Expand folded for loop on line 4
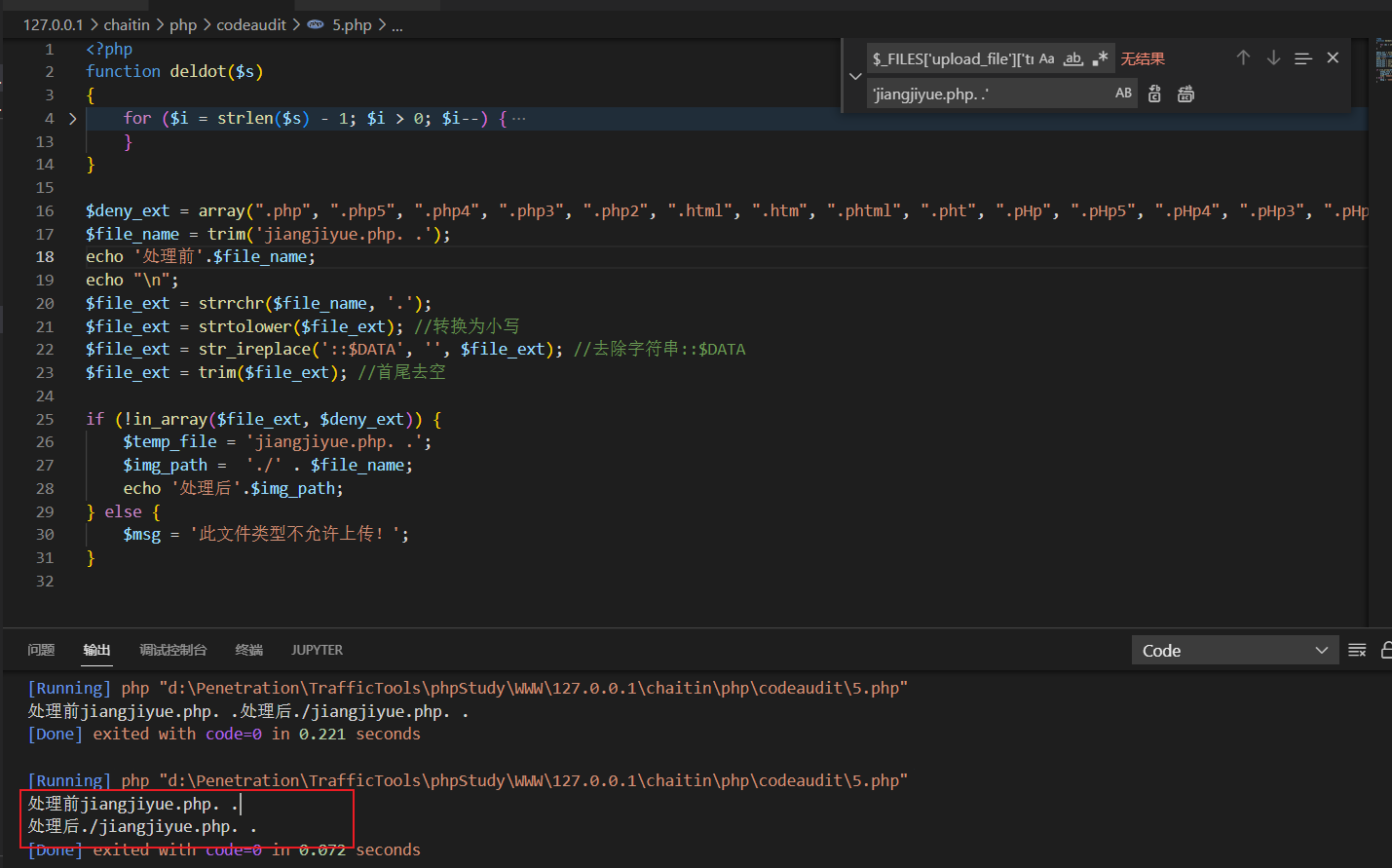The image size is (1392, 868). click(72, 119)
